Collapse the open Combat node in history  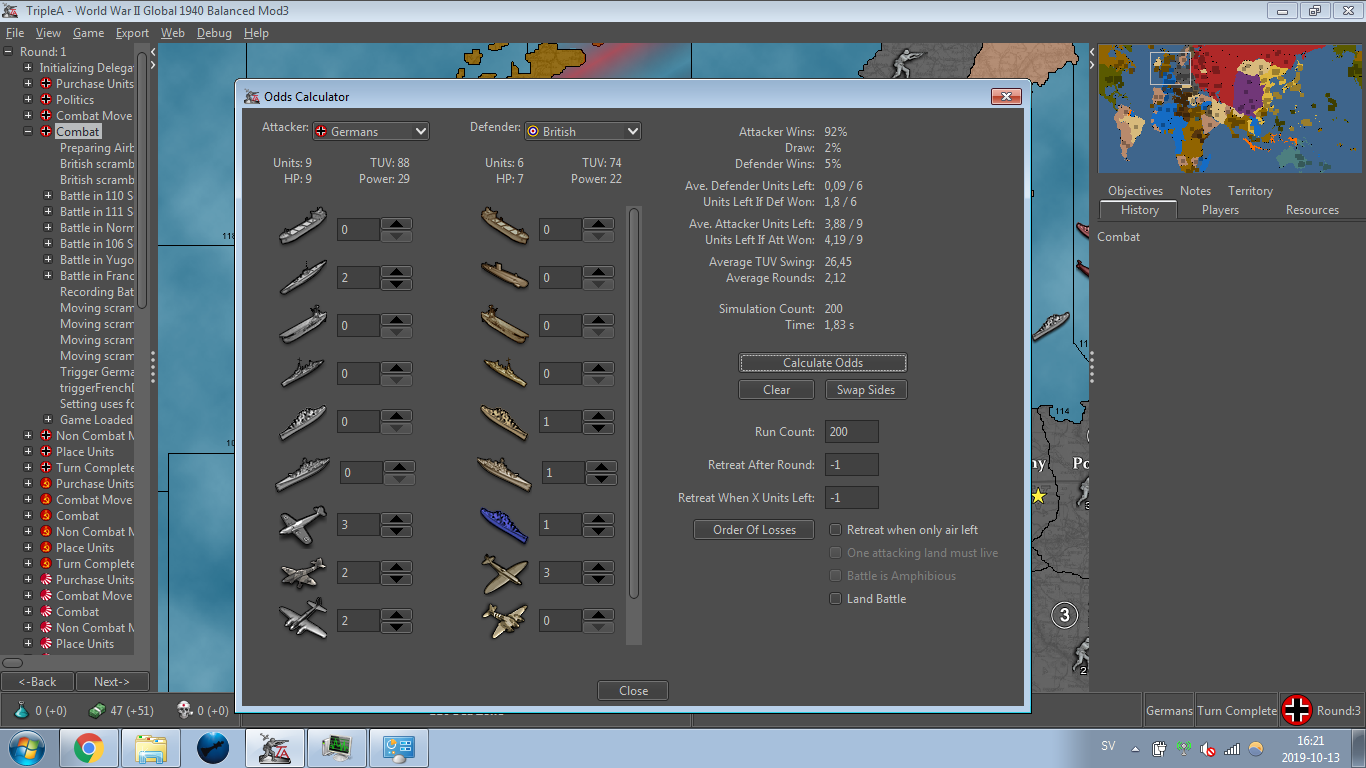pos(29,132)
